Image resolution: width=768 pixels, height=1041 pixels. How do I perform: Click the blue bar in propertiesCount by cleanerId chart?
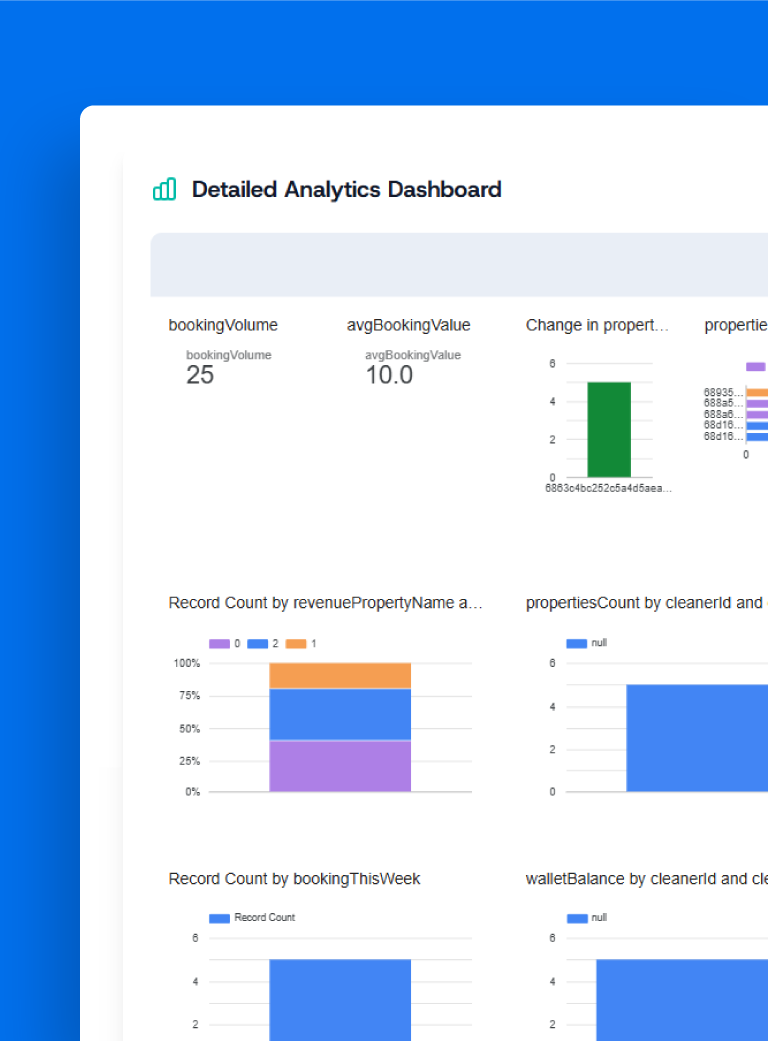click(x=697, y=738)
